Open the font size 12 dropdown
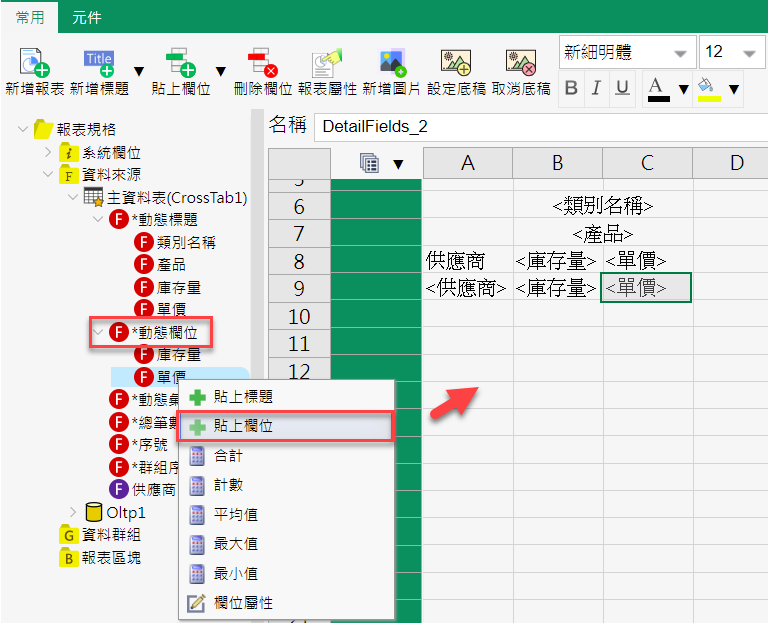The image size is (768, 623). (x=748, y=52)
